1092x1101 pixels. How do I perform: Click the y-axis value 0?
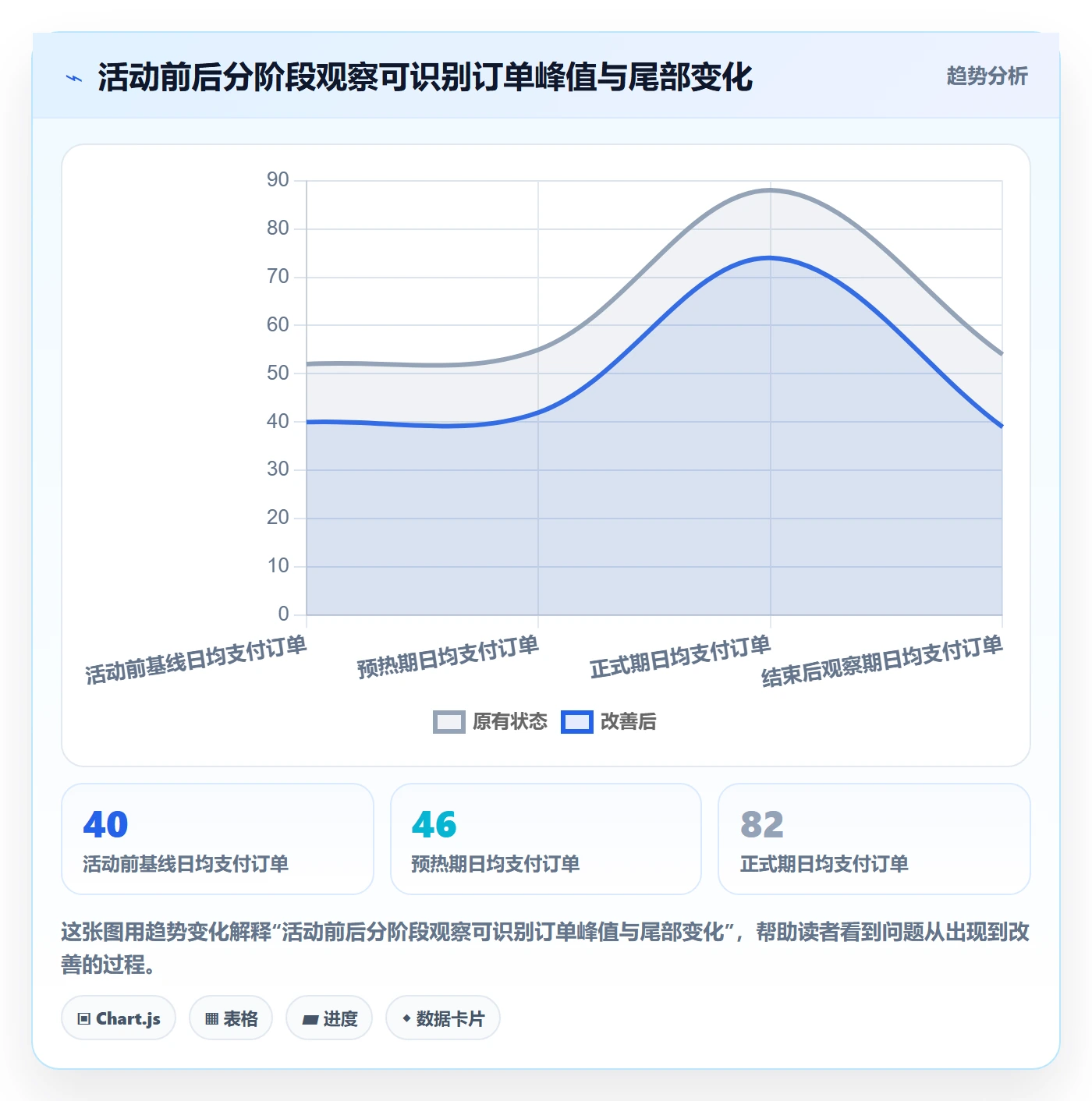coord(284,614)
